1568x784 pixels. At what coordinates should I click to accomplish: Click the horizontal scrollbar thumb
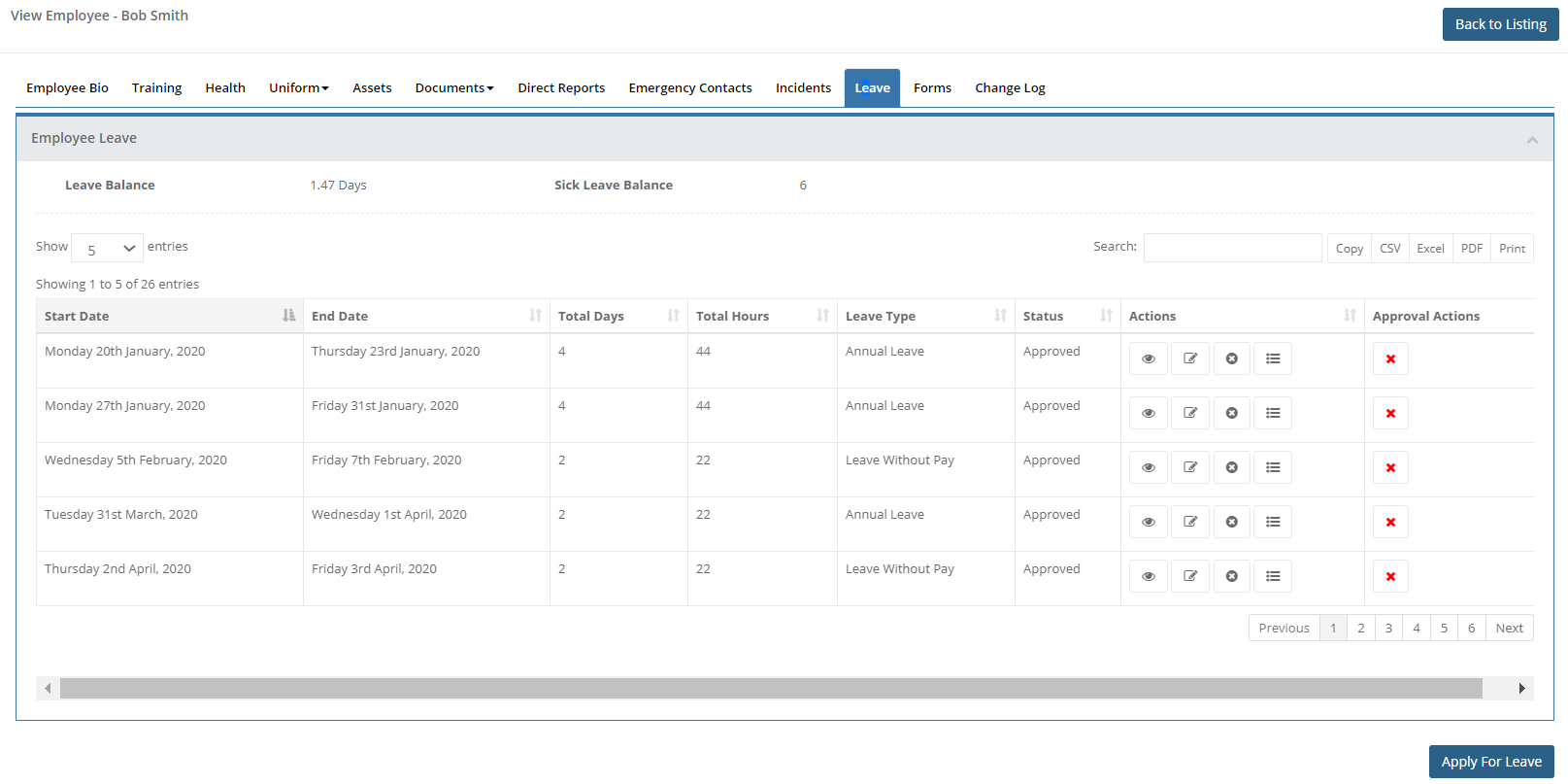[771, 688]
